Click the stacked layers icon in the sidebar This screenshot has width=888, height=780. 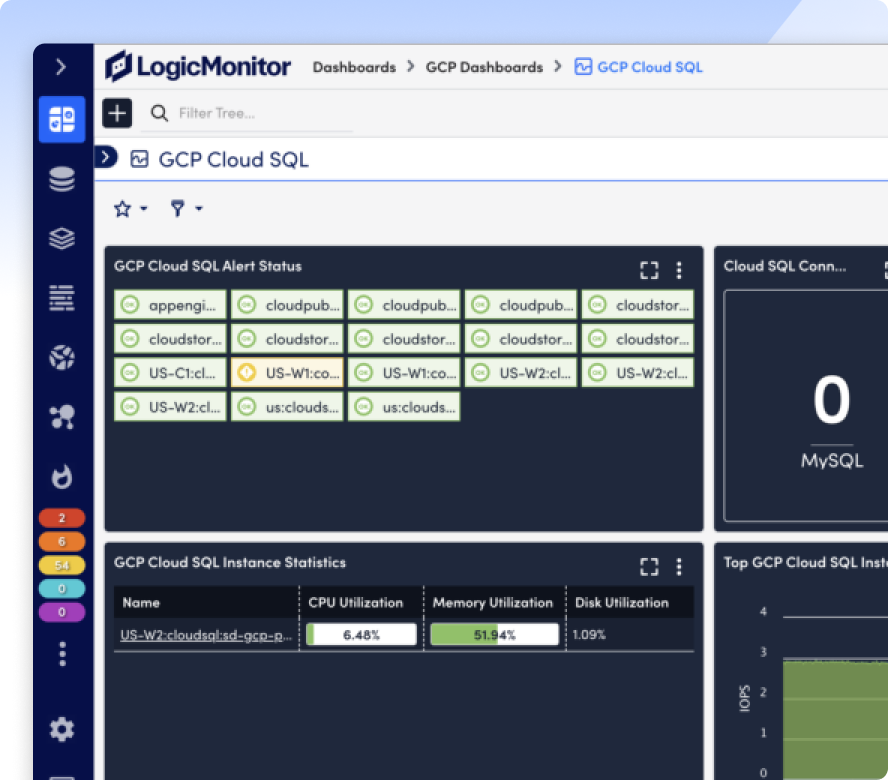click(x=62, y=238)
